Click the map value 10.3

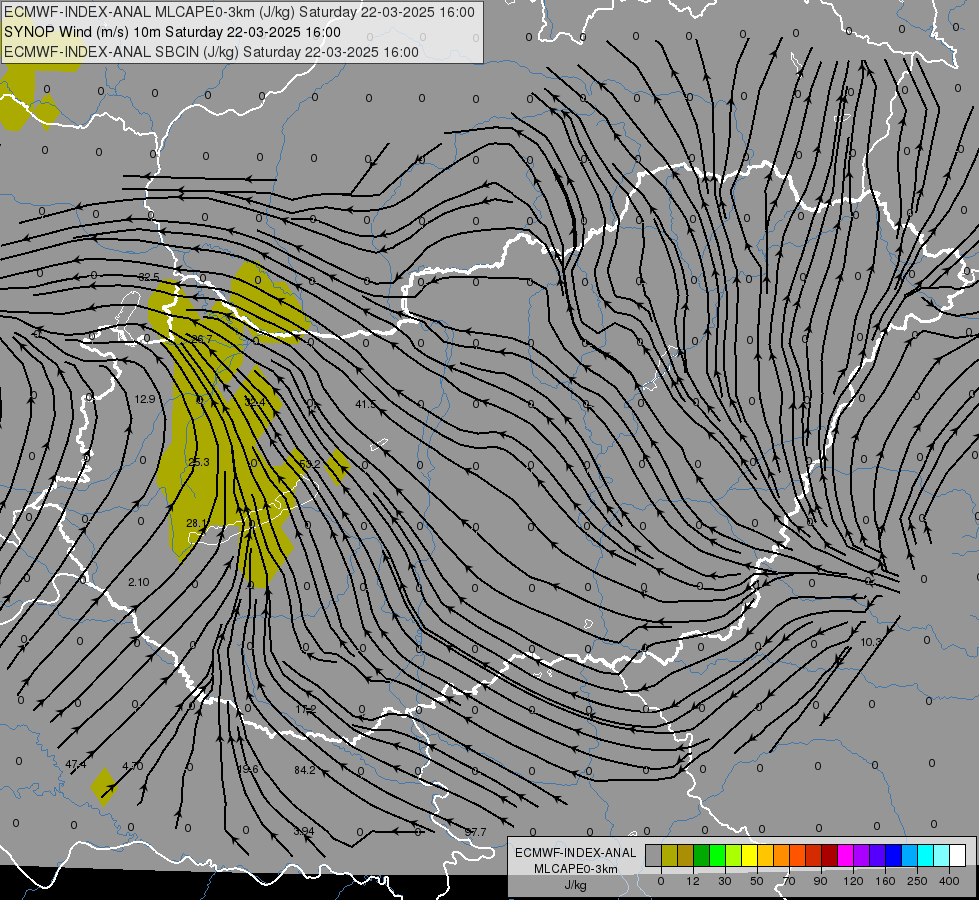pyautogui.click(x=870, y=642)
